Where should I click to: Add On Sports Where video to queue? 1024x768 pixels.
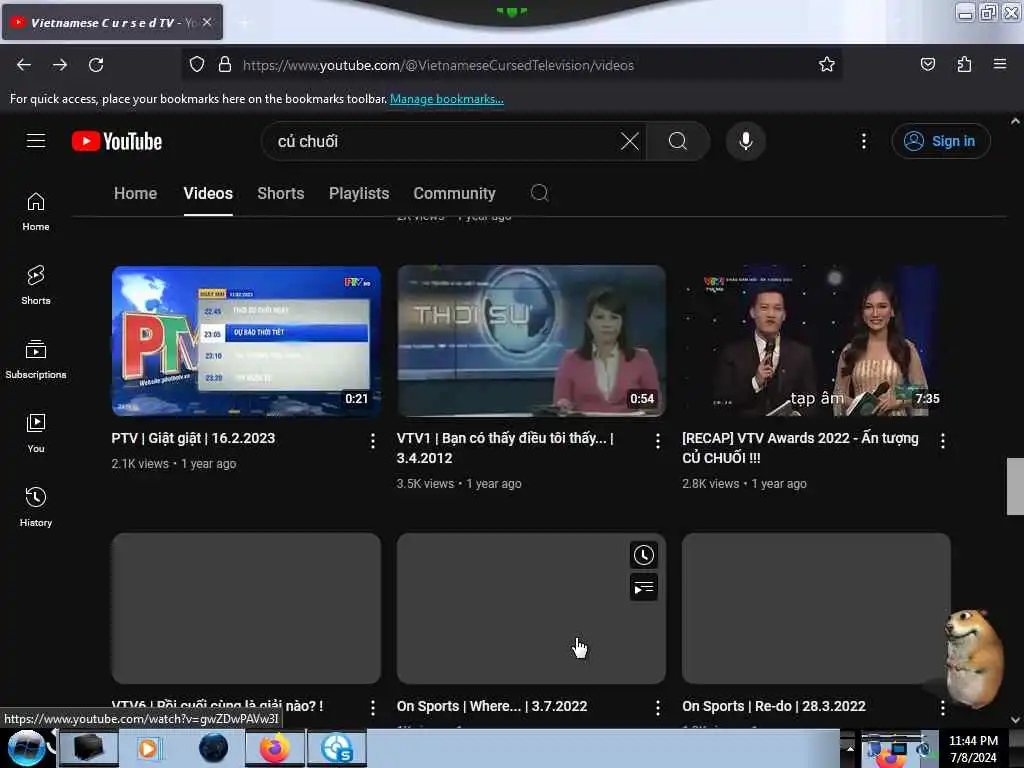(x=643, y=588)
